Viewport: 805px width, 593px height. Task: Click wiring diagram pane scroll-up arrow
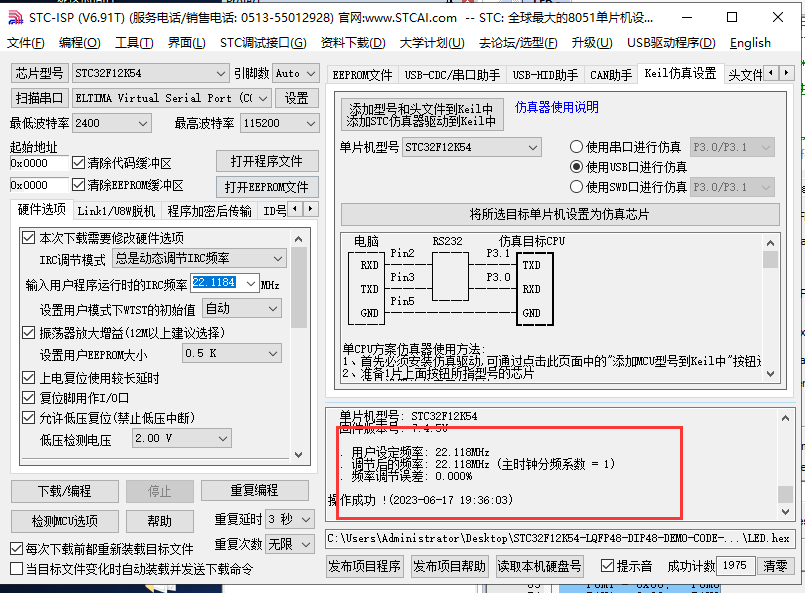[770, 243]
